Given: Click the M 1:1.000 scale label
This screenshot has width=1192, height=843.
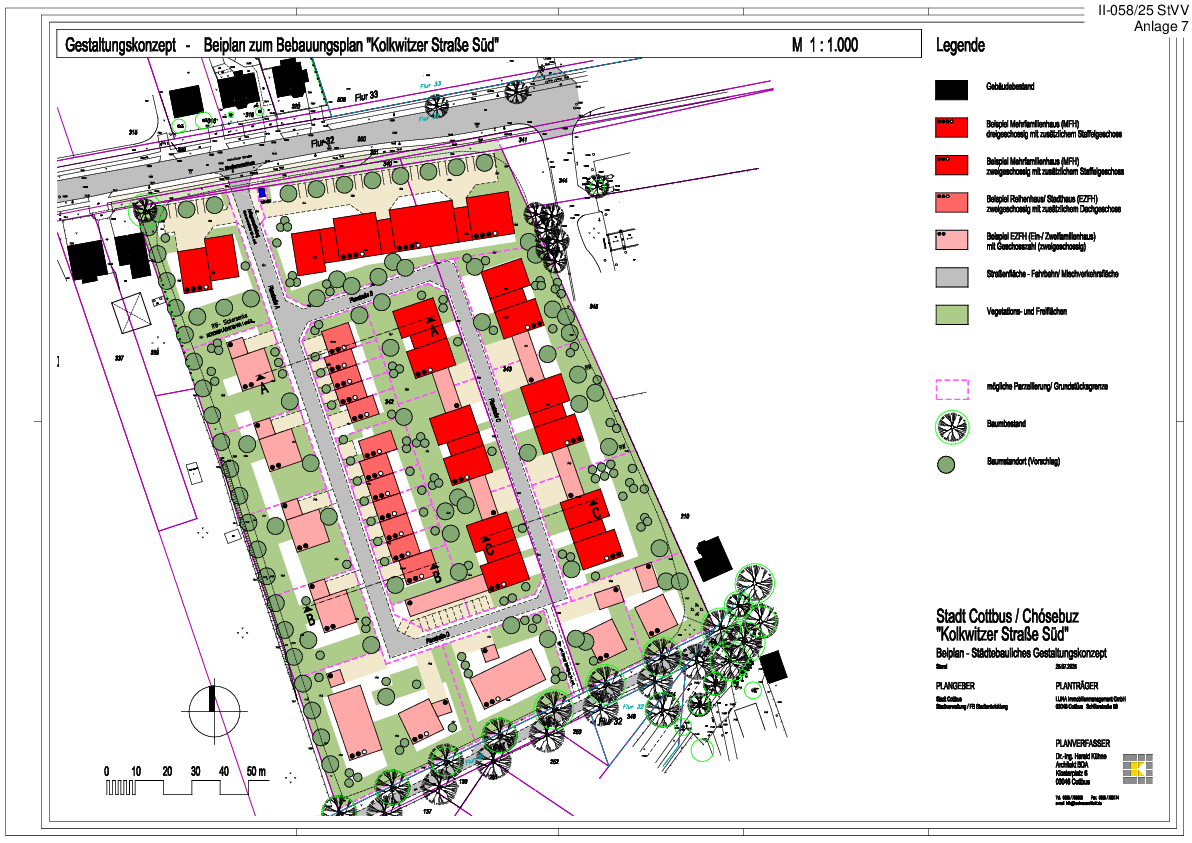Looking at the screenshot, I should [x=825, y=45].
